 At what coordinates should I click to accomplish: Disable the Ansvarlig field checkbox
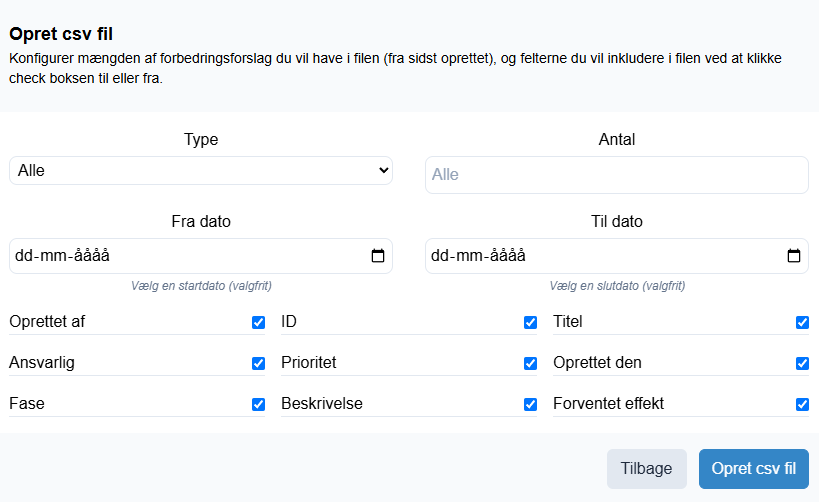[x=259, y=363]
